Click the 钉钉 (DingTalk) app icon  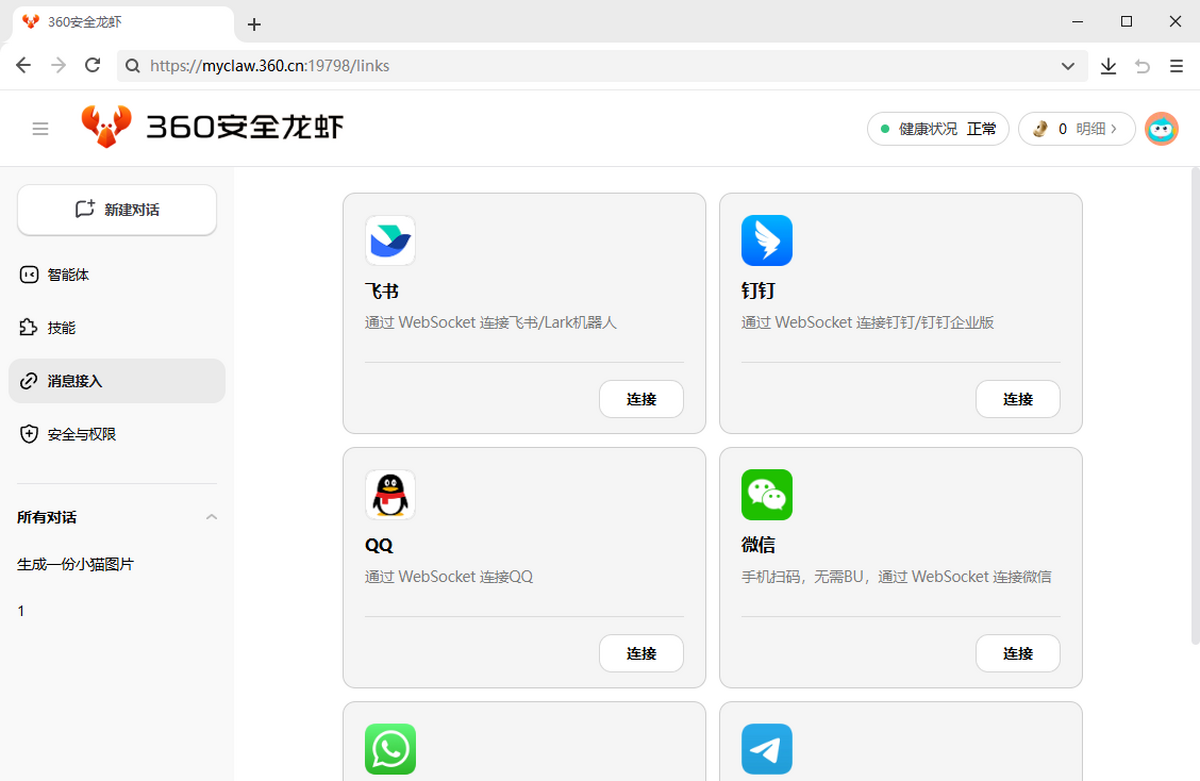click(x=767, y=240)
